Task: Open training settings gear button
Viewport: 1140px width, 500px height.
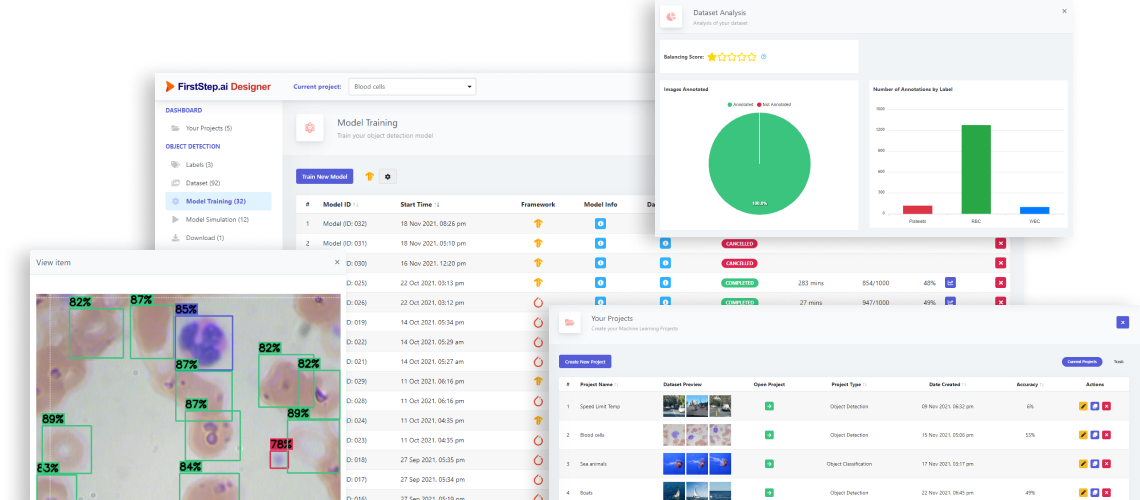Action: coord(388,176)
